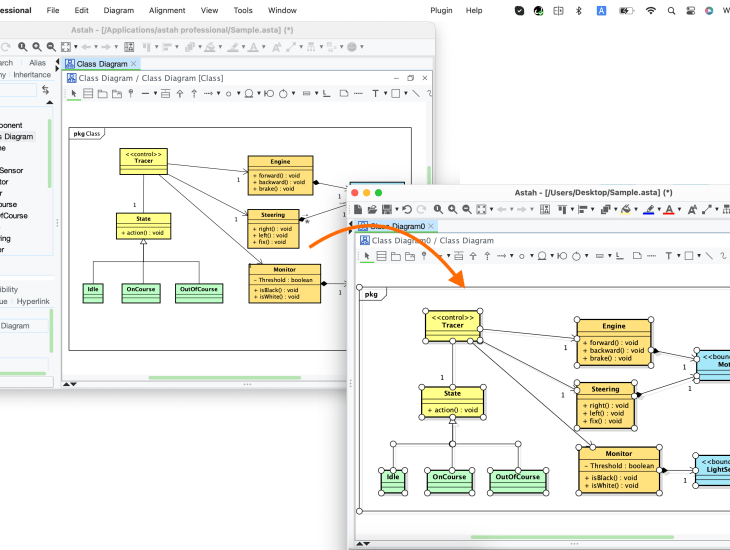Viewport: 730px width, 550px height.
Task: Activate the Select pointer tool in front toolbar
Action: point(366,256)
